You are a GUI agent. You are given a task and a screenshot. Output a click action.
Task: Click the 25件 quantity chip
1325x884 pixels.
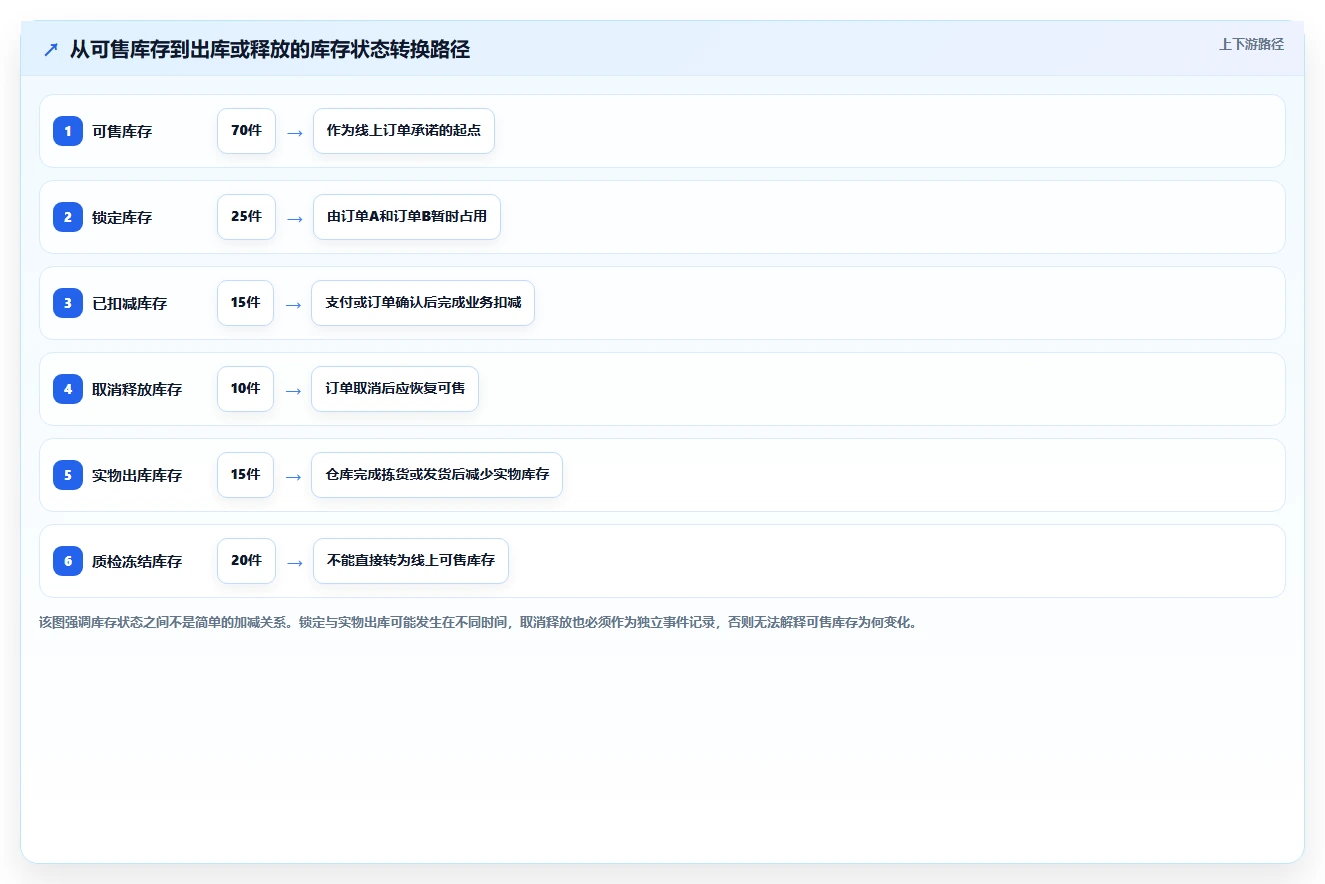pyautogui.click(x=246, y=217)
